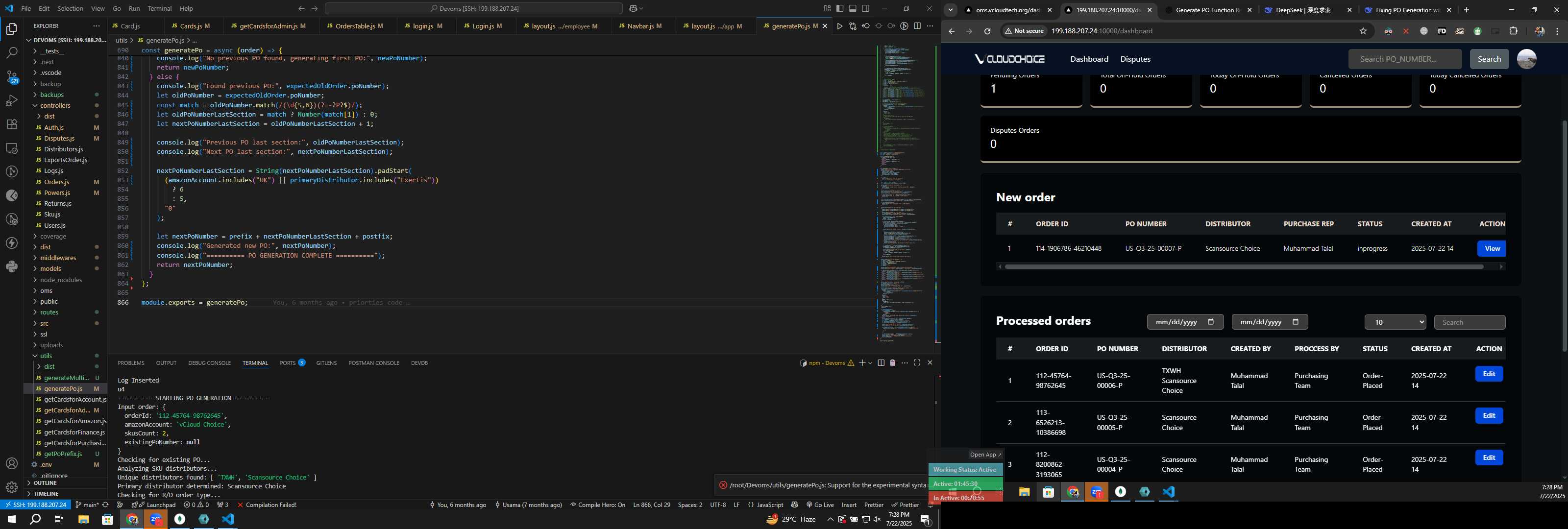1568x529 pixels.
Task: Click Processed orders Search field
Action: 1470,322
